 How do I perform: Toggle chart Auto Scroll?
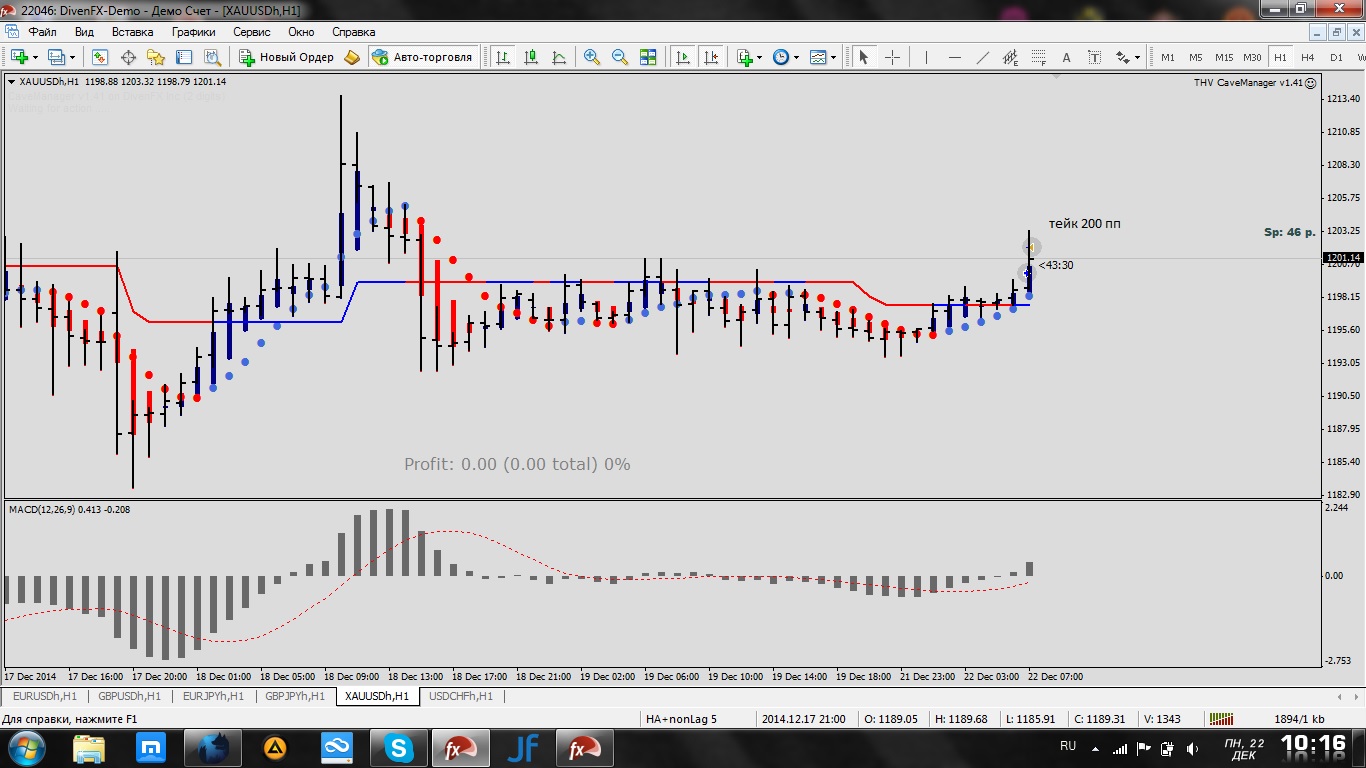[683, 57]
